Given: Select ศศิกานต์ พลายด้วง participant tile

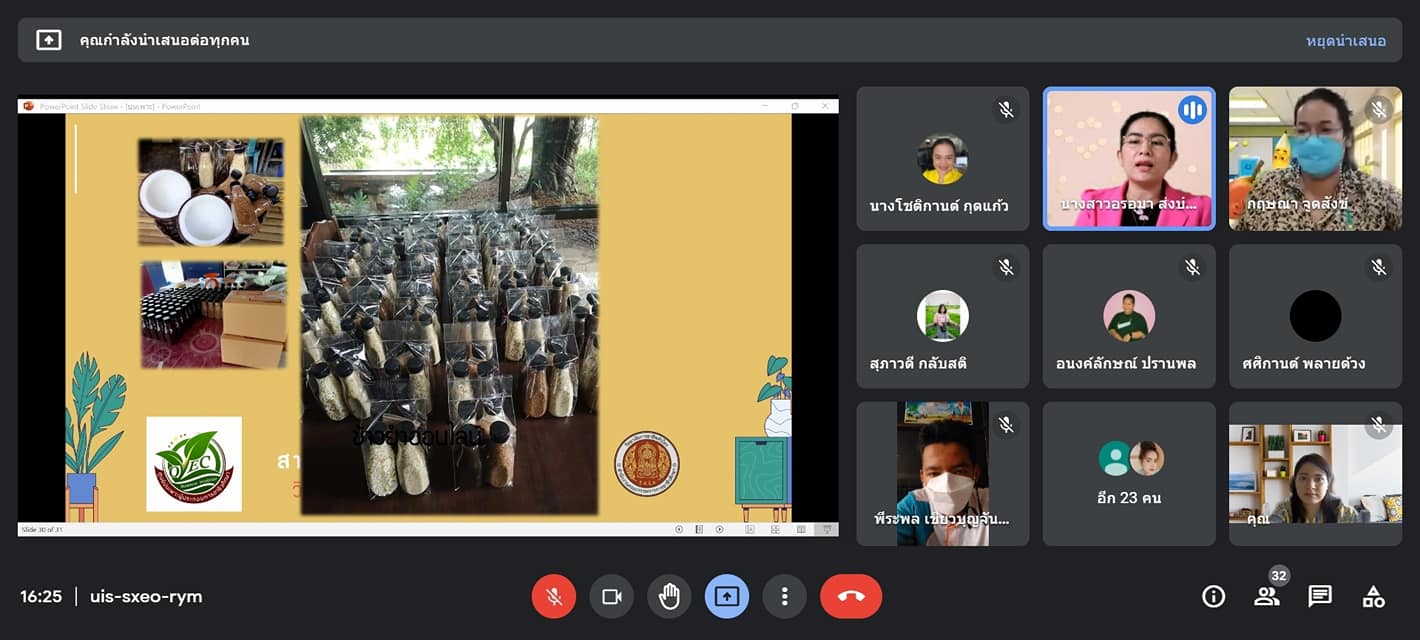Looking at the screenshot, I should coord(1315,317).
